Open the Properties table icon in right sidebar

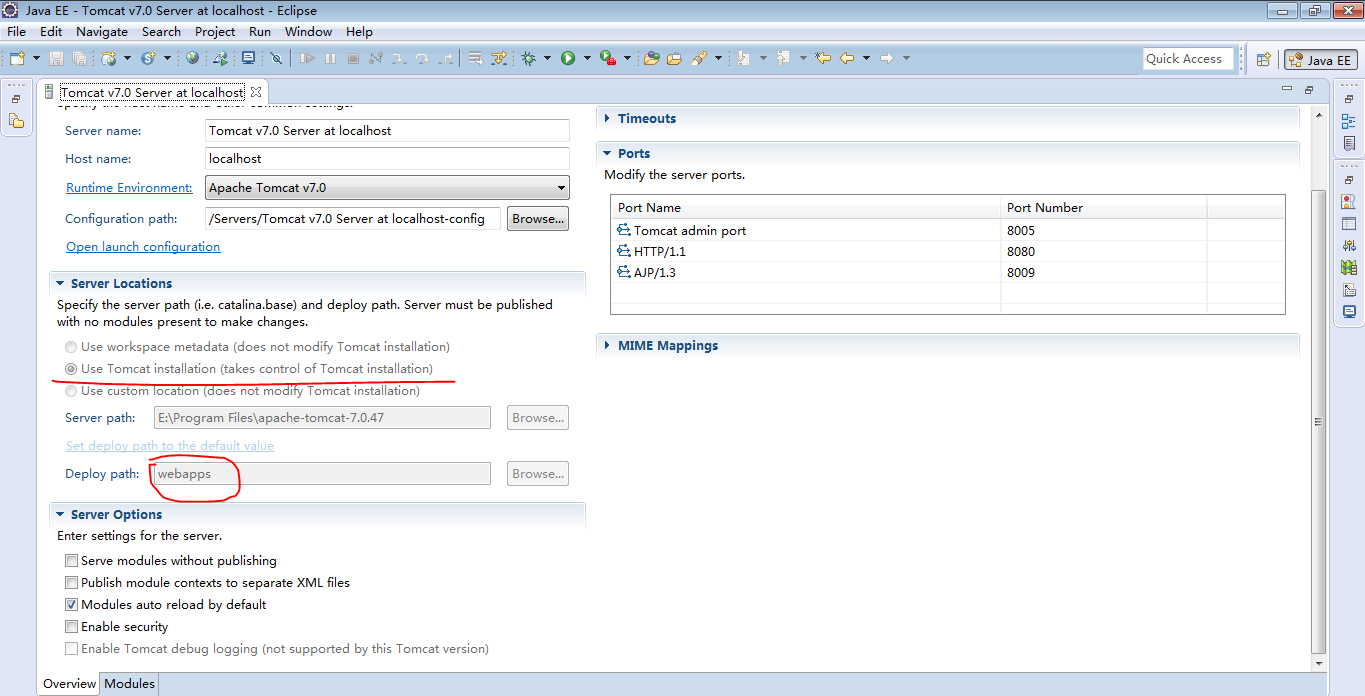click(1349, 223)
